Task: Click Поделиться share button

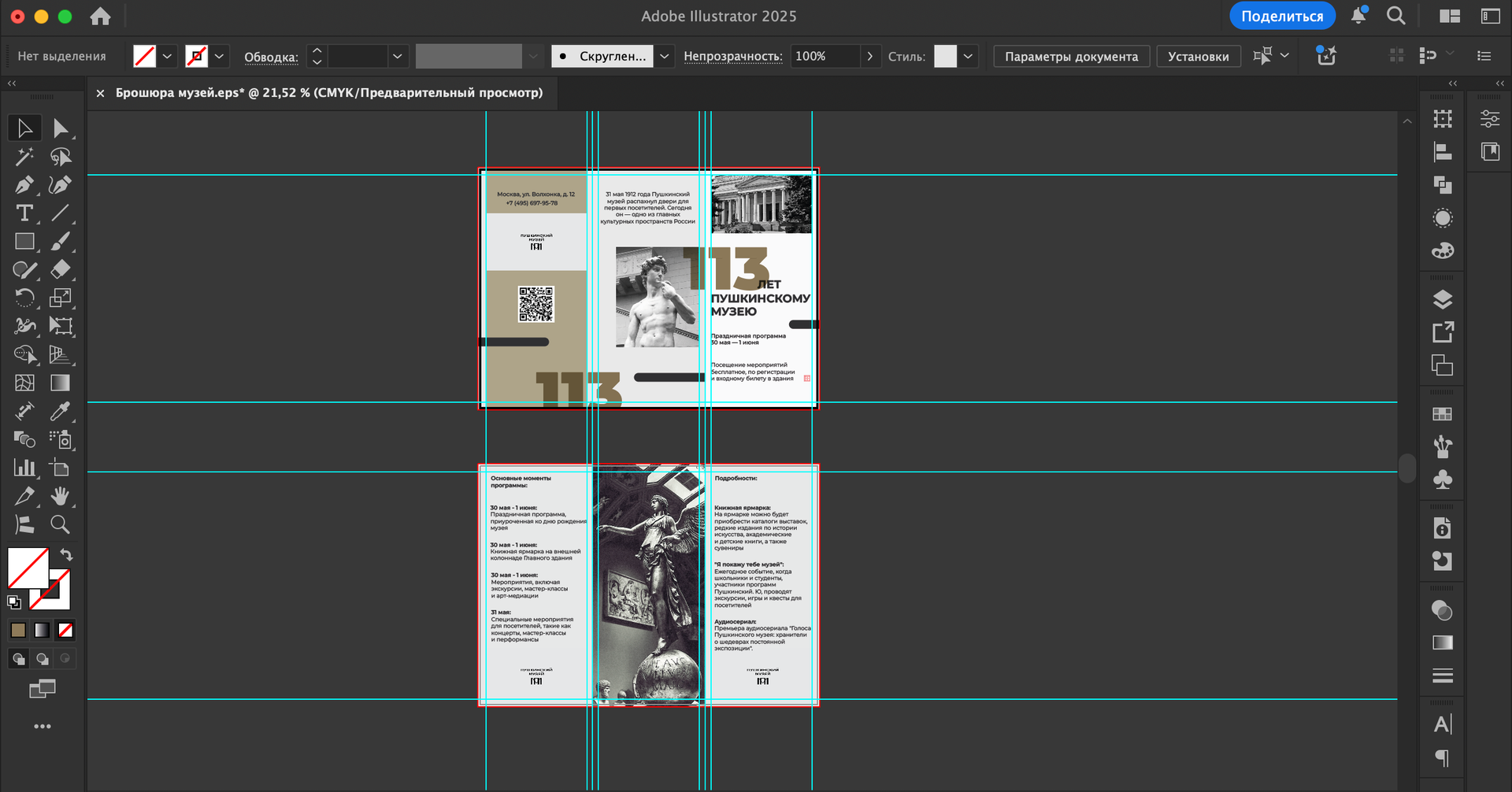Action: pyautogui.click(x=1282, y=16)
